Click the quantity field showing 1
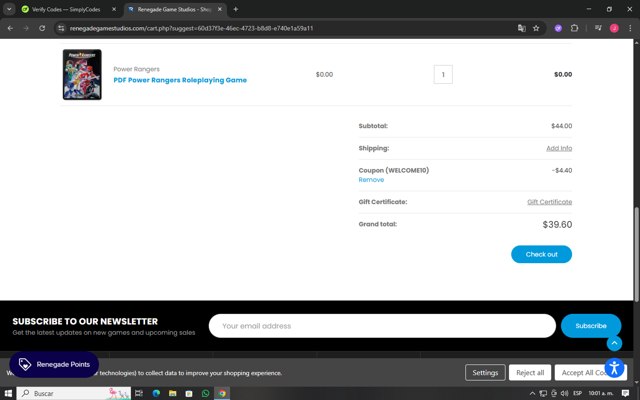Image resolution: width=640 pixels, height=400 pixels. [443, 74]
